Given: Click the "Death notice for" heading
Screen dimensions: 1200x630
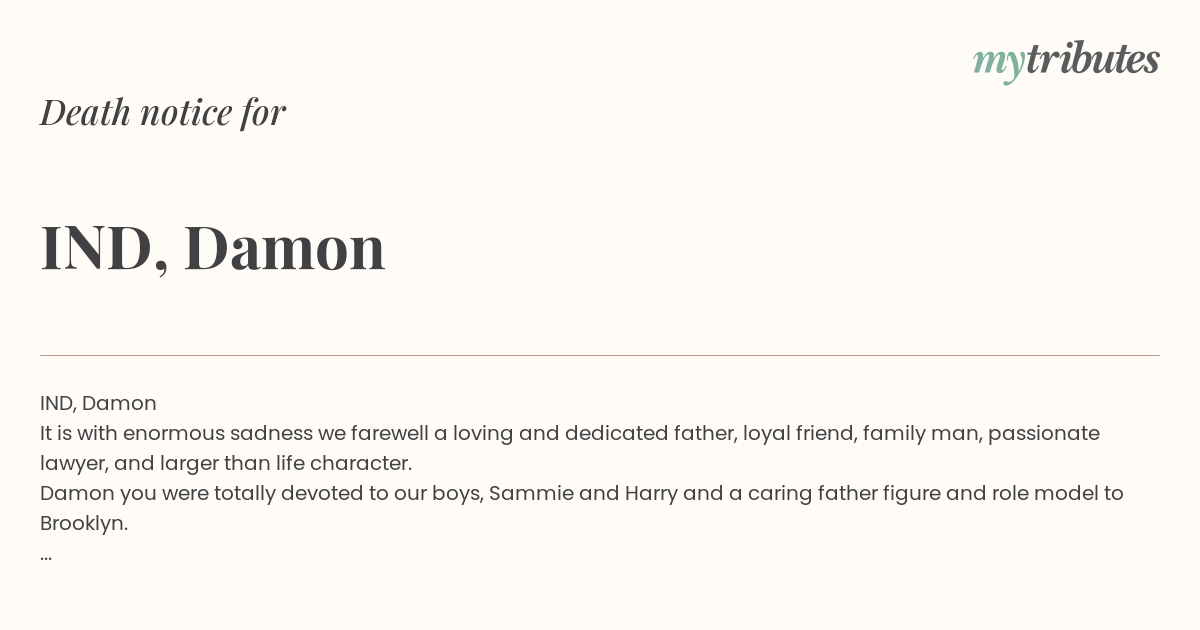Looking at the screenshot, I should pos(163,112).
